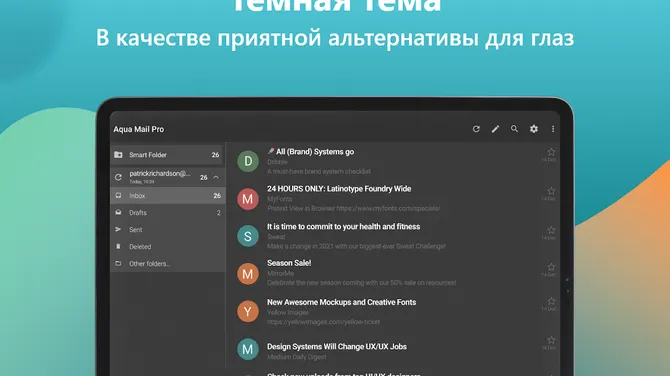
Task: Select the teal S avatar for Sweat
Action: point(248,236)
